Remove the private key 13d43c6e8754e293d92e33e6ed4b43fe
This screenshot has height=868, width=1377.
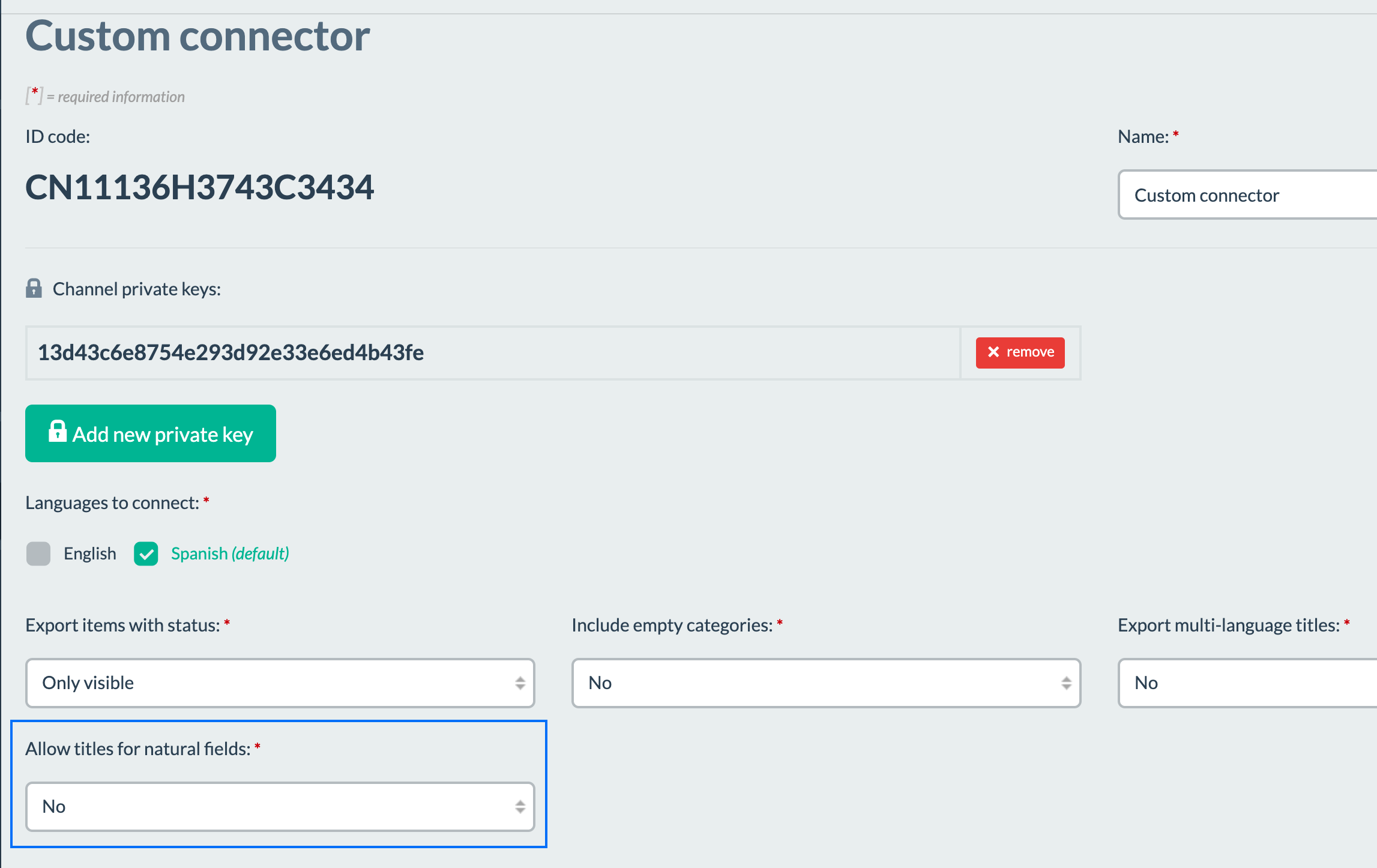coord(1020,352)
